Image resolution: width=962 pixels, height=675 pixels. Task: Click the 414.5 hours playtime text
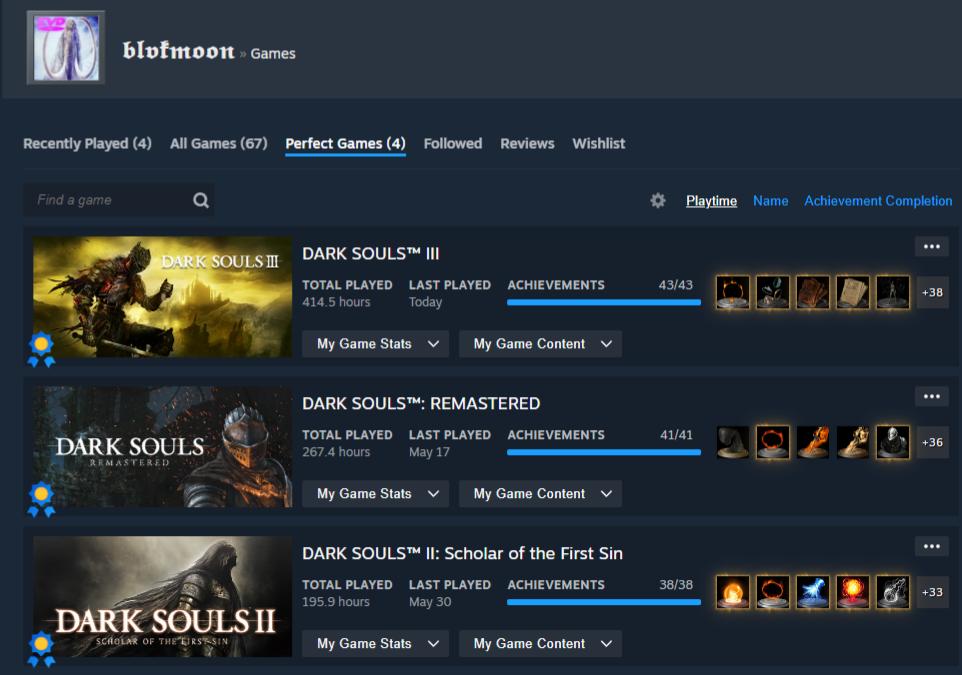[x=336, y=302]
